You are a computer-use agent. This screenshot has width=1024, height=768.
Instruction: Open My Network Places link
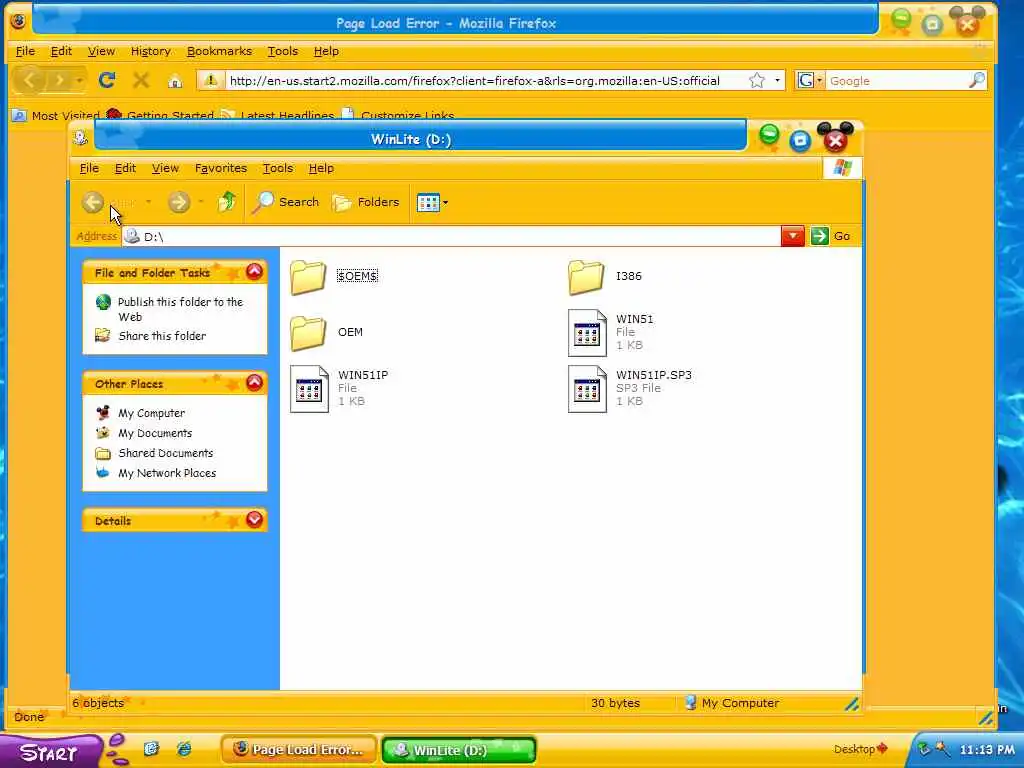click(x=167, y=473)
